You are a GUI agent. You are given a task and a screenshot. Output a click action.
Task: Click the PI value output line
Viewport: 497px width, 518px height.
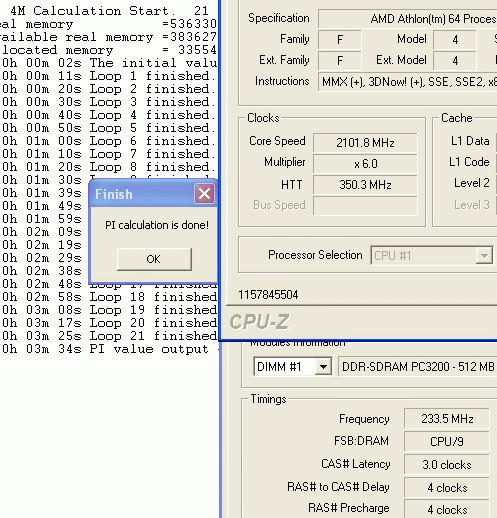pyautogui.click(x=109, y=349)
